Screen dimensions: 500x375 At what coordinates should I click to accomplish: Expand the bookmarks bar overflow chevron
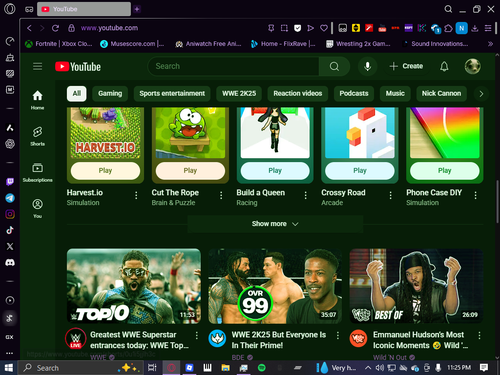coord(490,44)
